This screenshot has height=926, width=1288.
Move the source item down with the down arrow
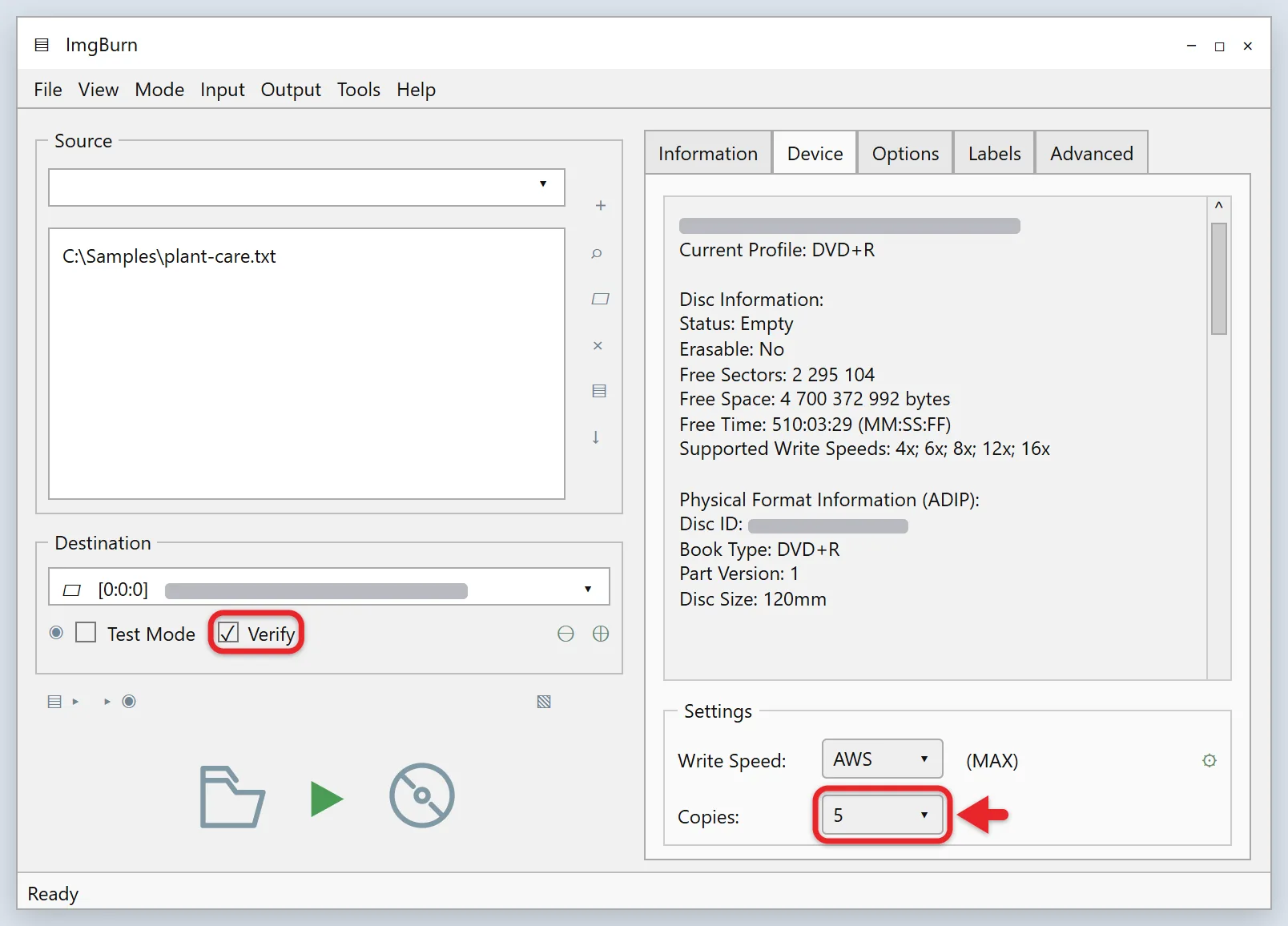(x=596, y=437)
